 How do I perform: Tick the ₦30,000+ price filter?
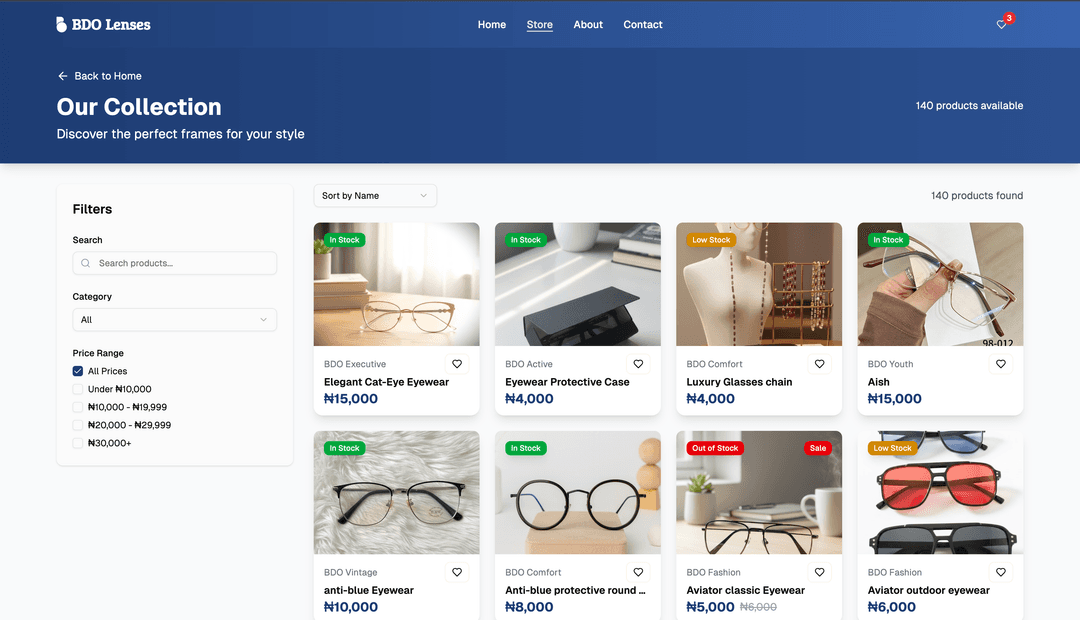78,443
